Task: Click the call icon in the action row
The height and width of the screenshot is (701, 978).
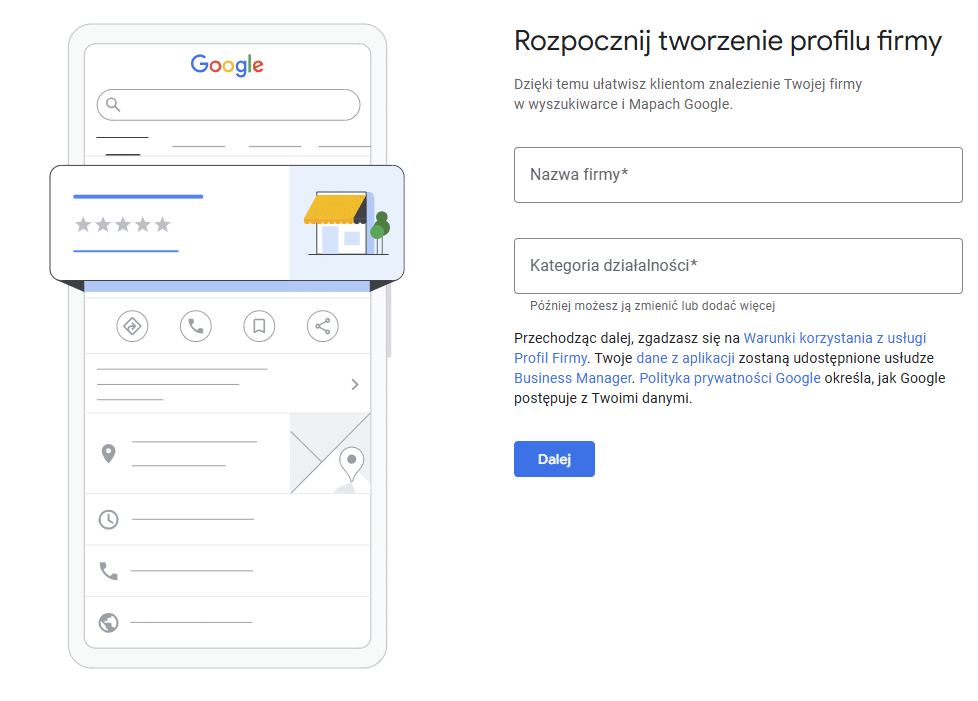Action: [195, 326]
